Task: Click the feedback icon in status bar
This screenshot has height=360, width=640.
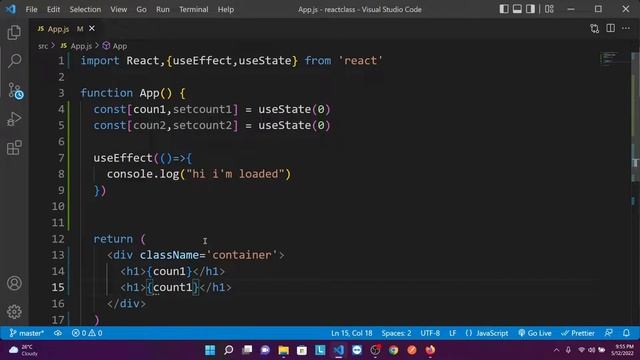Action: (x=609, y=333)
